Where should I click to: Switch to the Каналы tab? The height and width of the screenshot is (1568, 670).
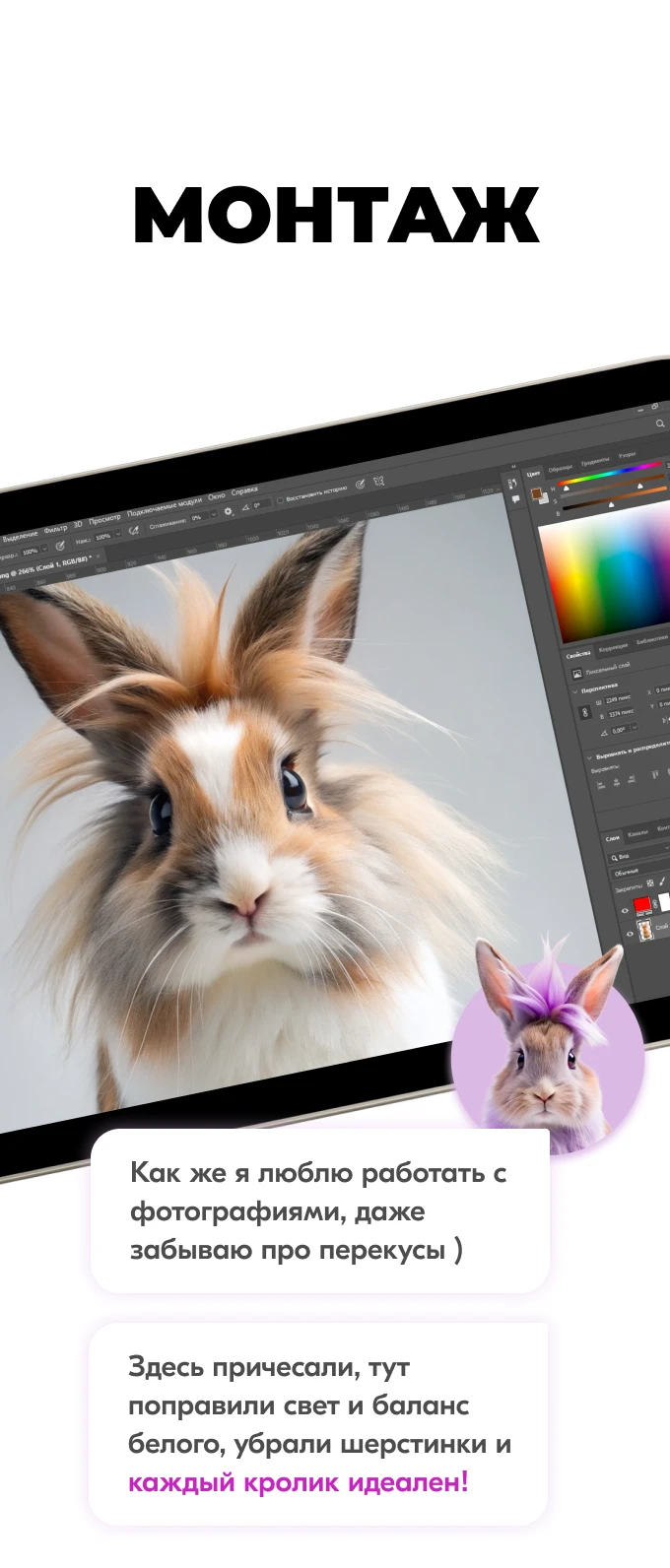[x=638, y=833]
